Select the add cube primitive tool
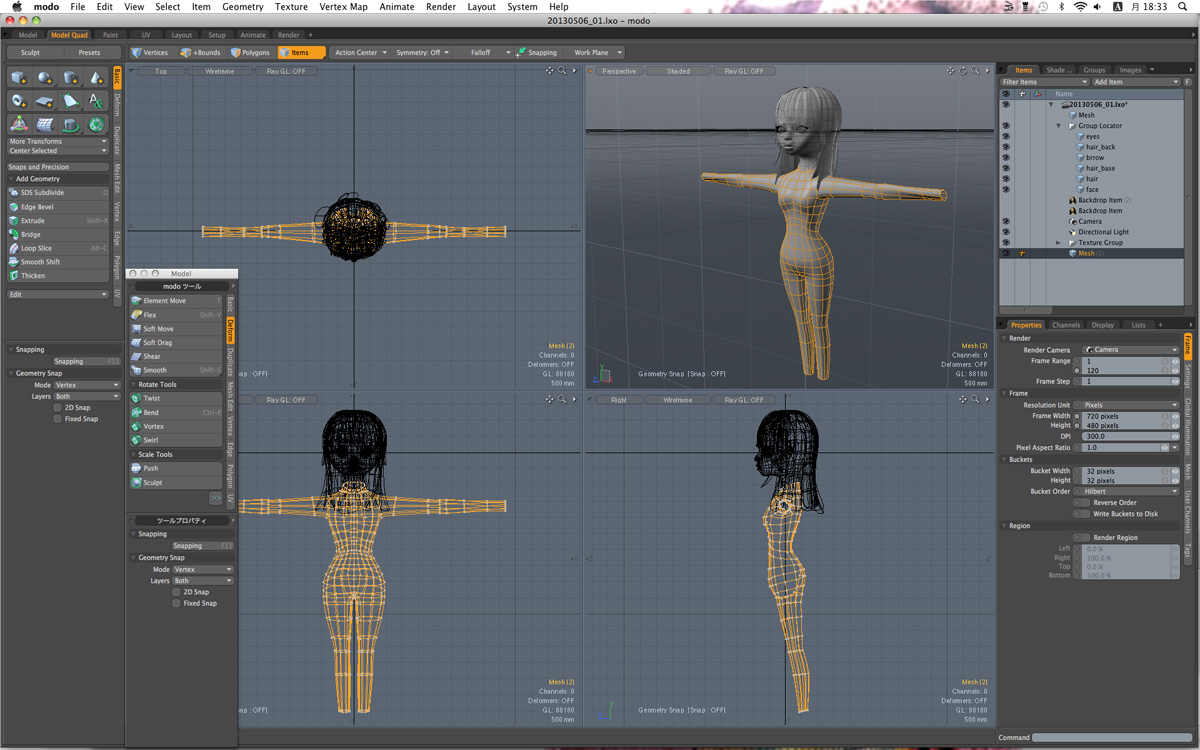The height and width of the screenshot is (750, 1200). click(x=19, y=78)
